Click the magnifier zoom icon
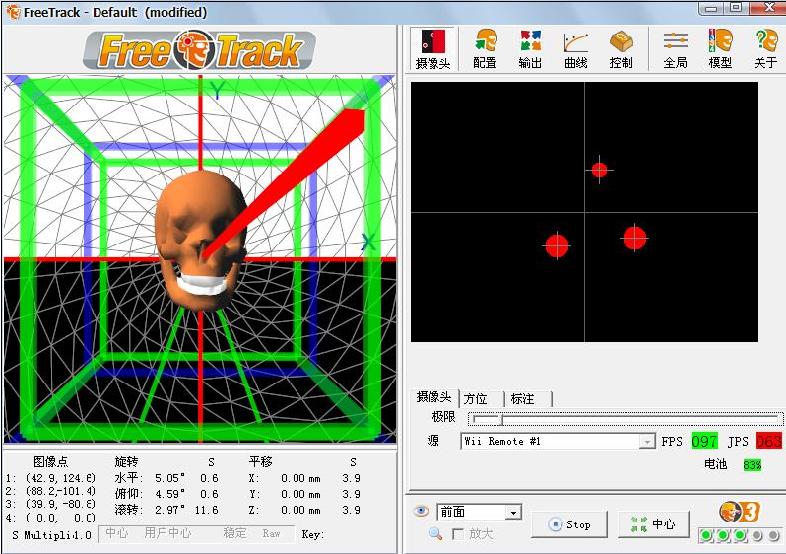The height and width of the screenshot is (554, 786). tap(435, 534)
